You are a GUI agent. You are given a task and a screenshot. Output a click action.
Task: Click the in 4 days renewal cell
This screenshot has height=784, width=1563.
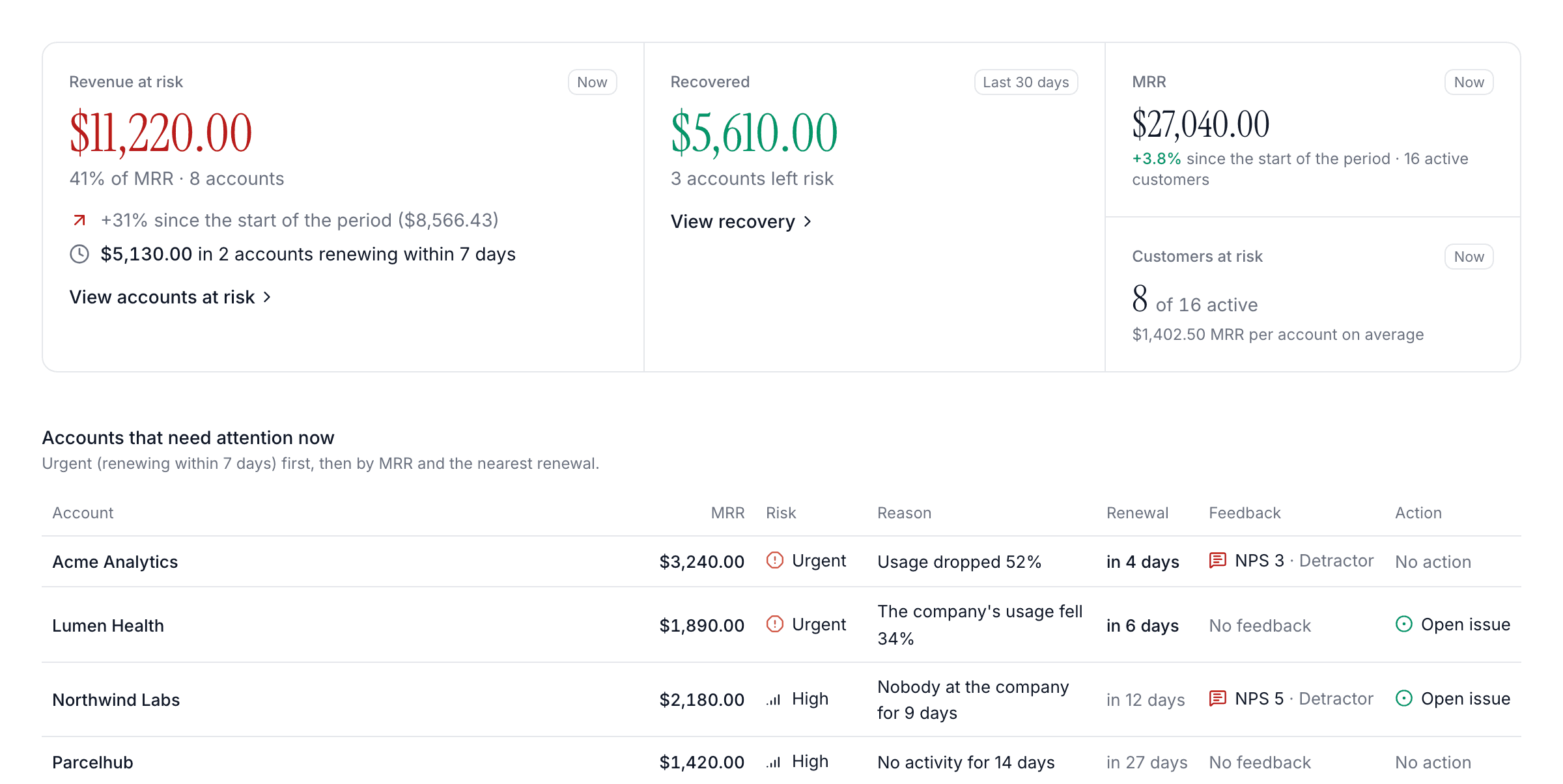[x=1143, y=562]
